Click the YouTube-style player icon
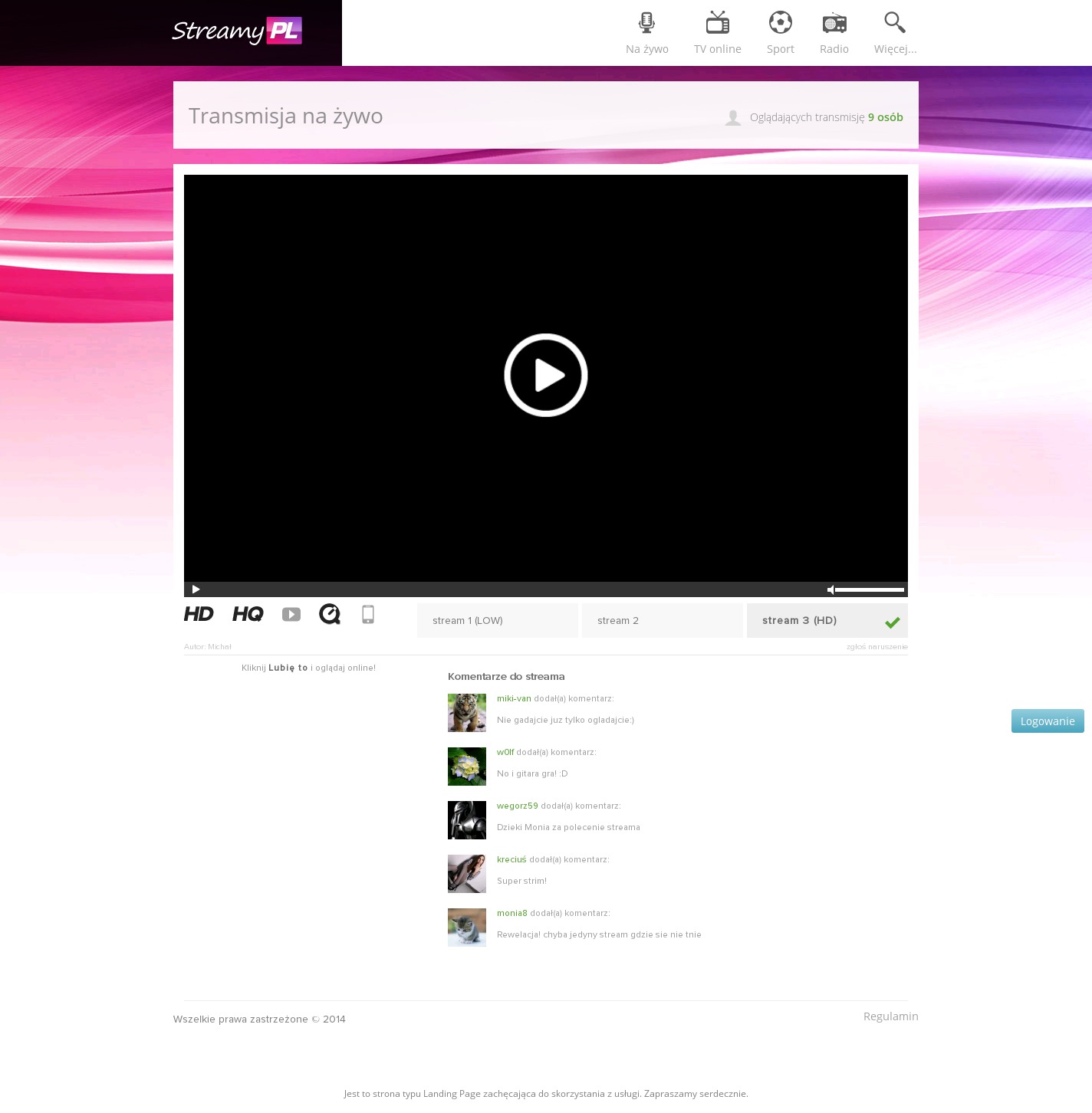This screenshot has width=1092, height=1113. point(291,614)
